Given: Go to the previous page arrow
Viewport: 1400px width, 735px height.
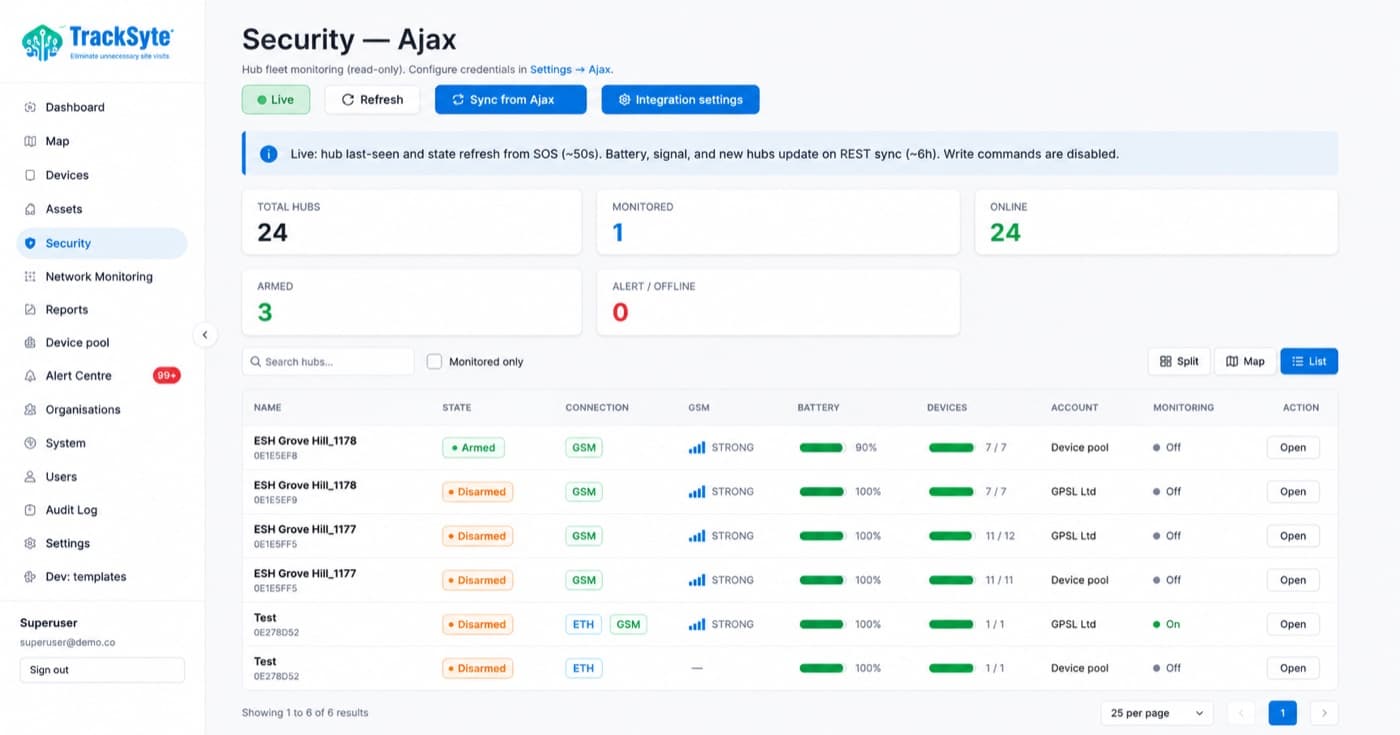Looking at the screenshot, I should 1241,713.
